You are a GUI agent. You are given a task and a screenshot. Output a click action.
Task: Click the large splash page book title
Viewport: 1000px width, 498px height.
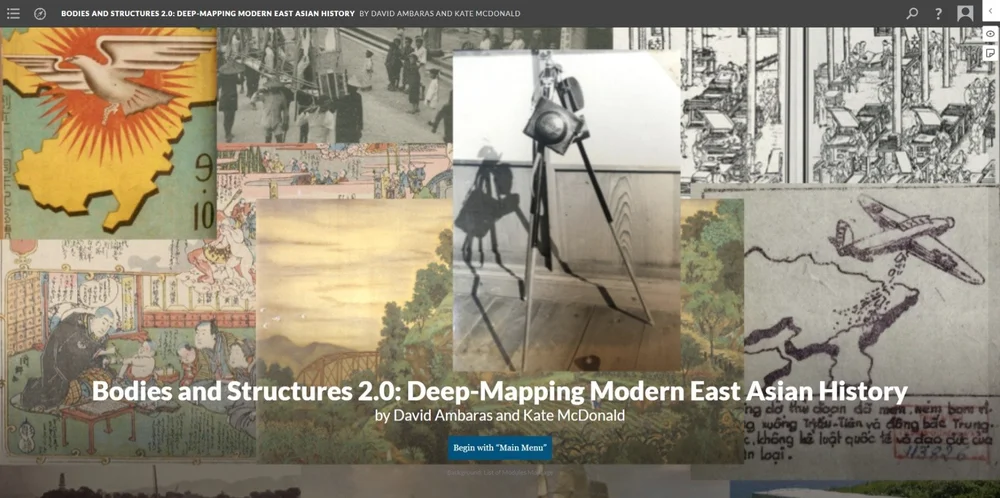click(499, 391)
